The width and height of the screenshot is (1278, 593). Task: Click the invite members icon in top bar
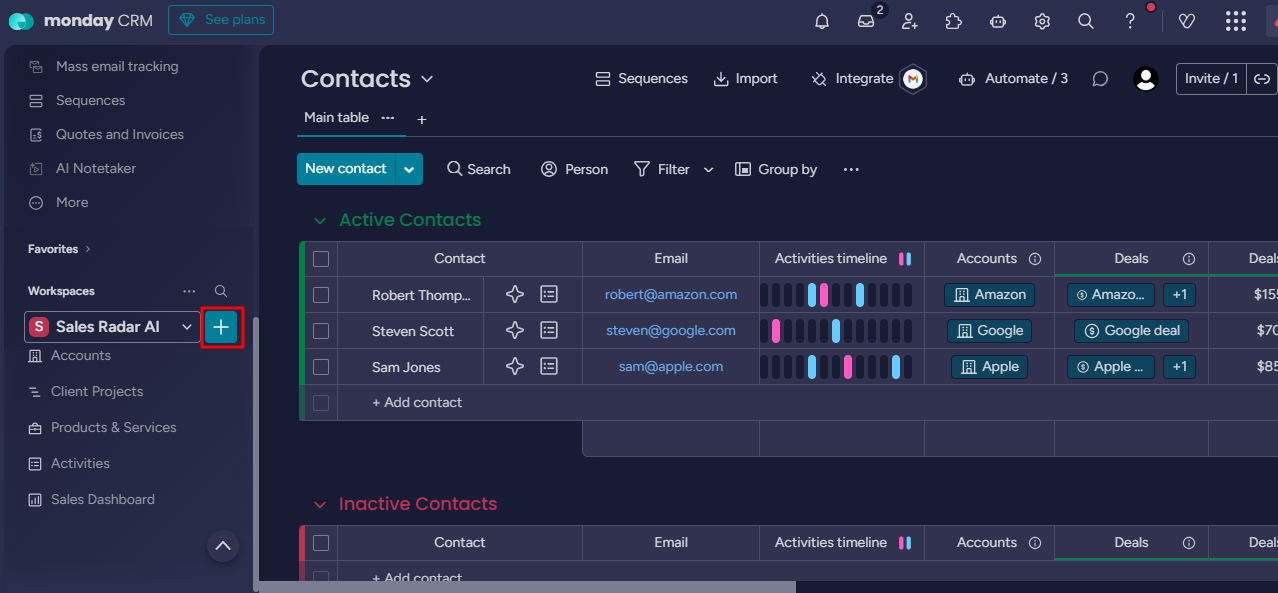[910, 21]
